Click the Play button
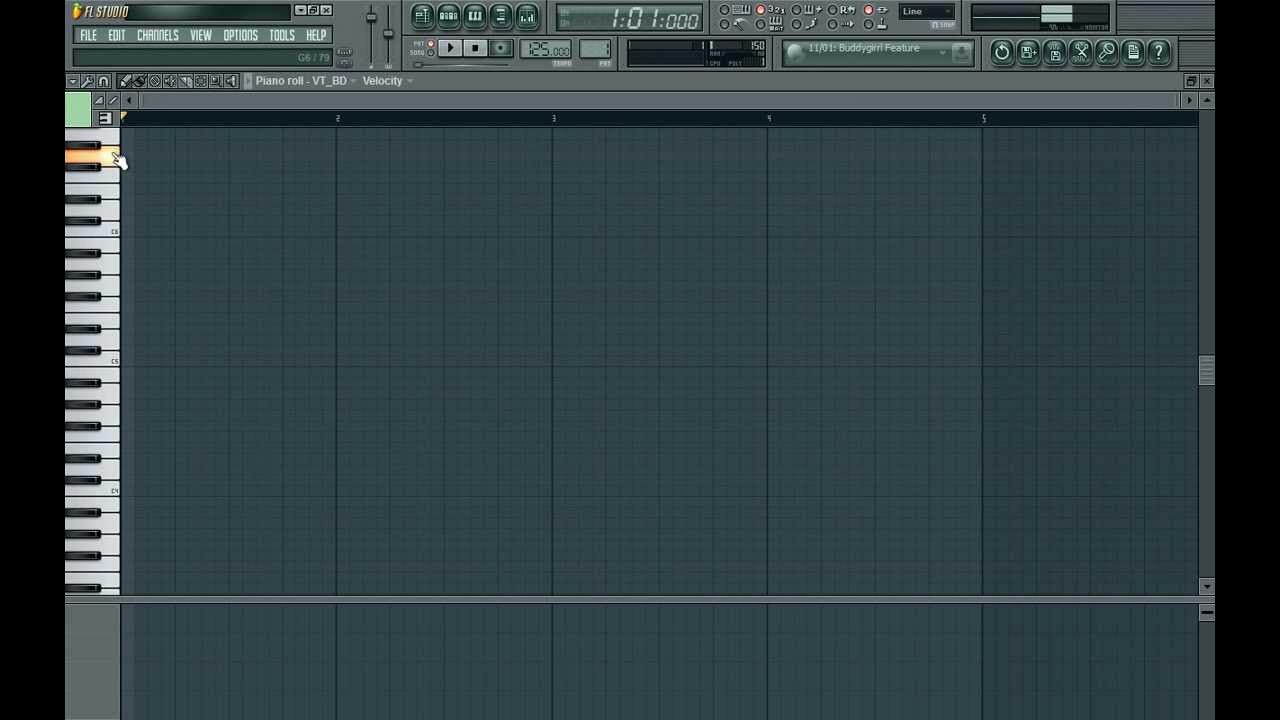Viewport: 1280px width, 720px height. (450, 48)
